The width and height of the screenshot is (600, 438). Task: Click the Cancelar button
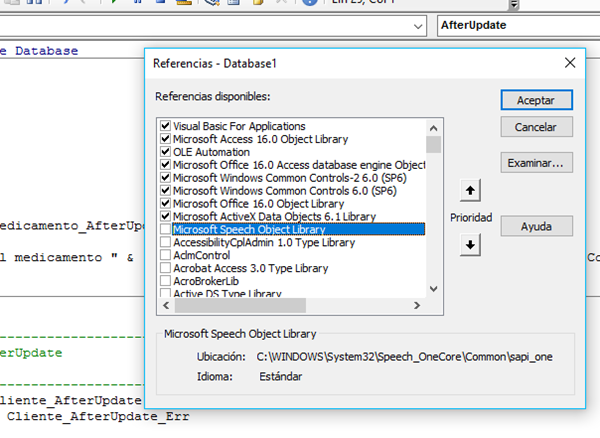pyautogui.click(x=536, y=127)
